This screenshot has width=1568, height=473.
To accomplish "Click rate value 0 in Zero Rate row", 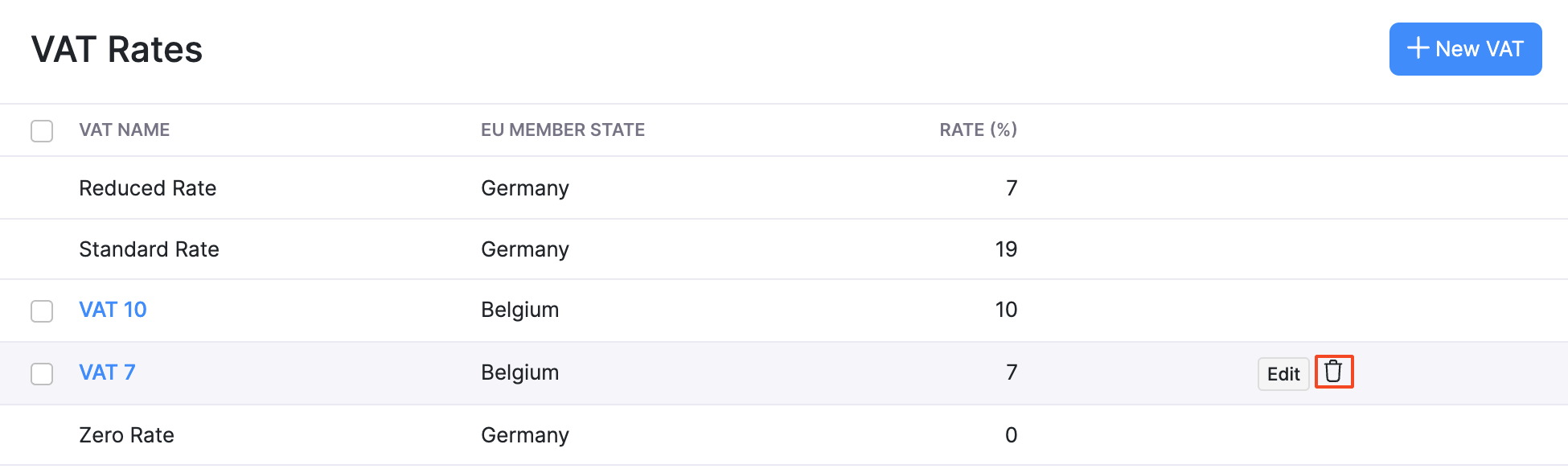I will pos(1011,435).
